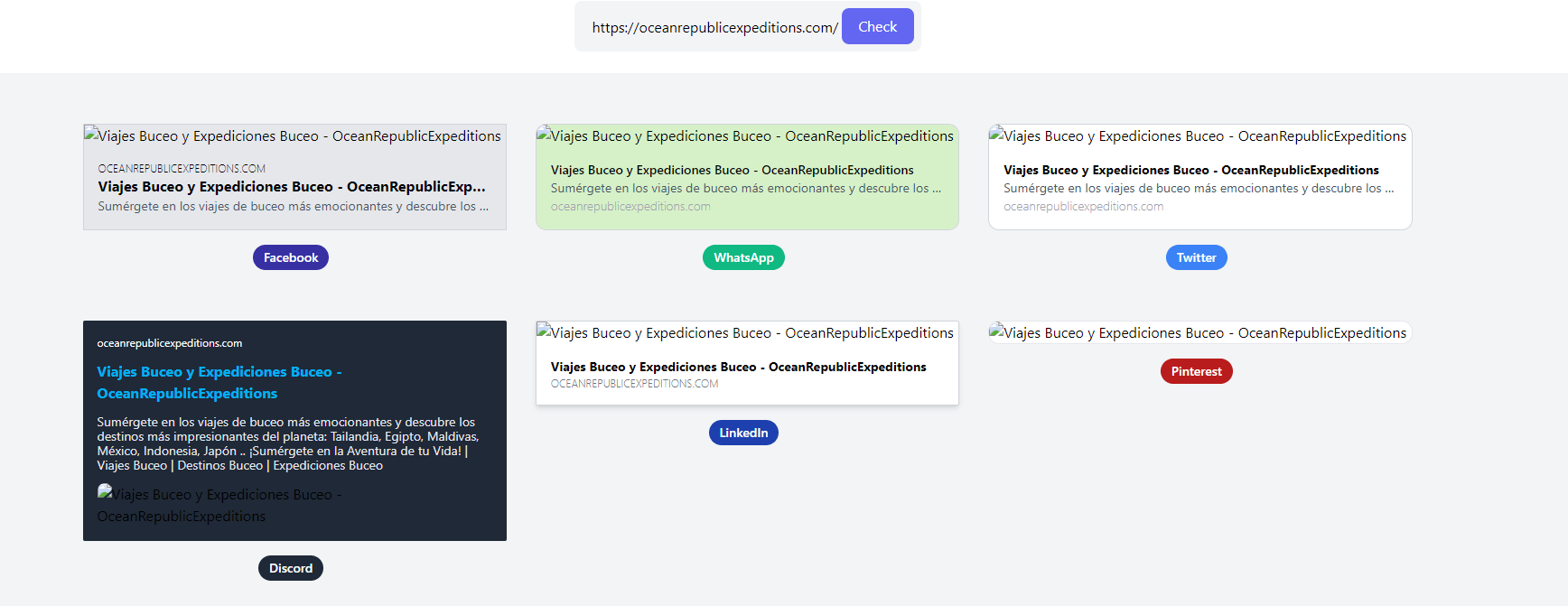Click the Twitter preview bold title
Viewport: 1568px width, 606px height.
click(1191, 170)
